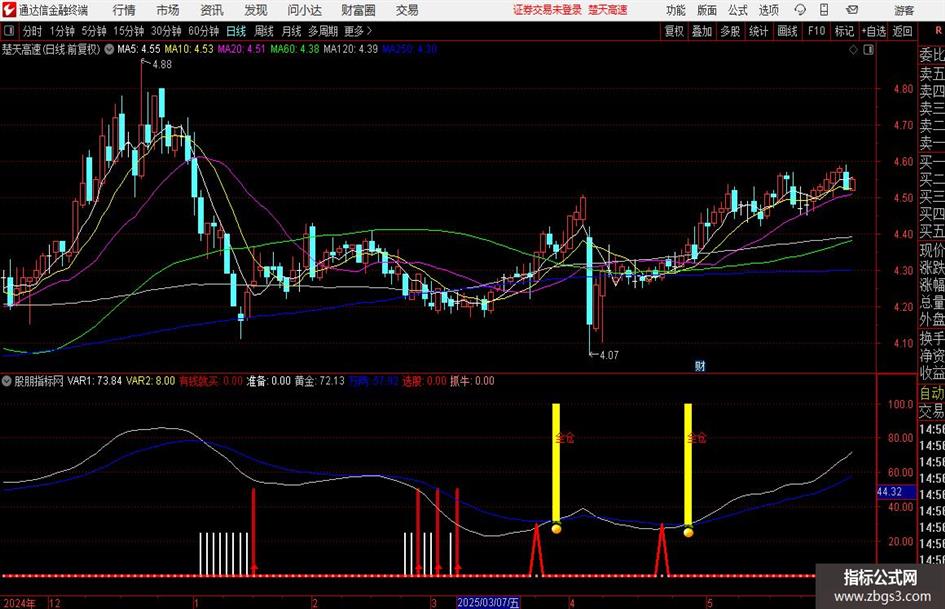Open the mail envelope icon
The height and width of the screenshot is (609, 945).
click(852, 10)
